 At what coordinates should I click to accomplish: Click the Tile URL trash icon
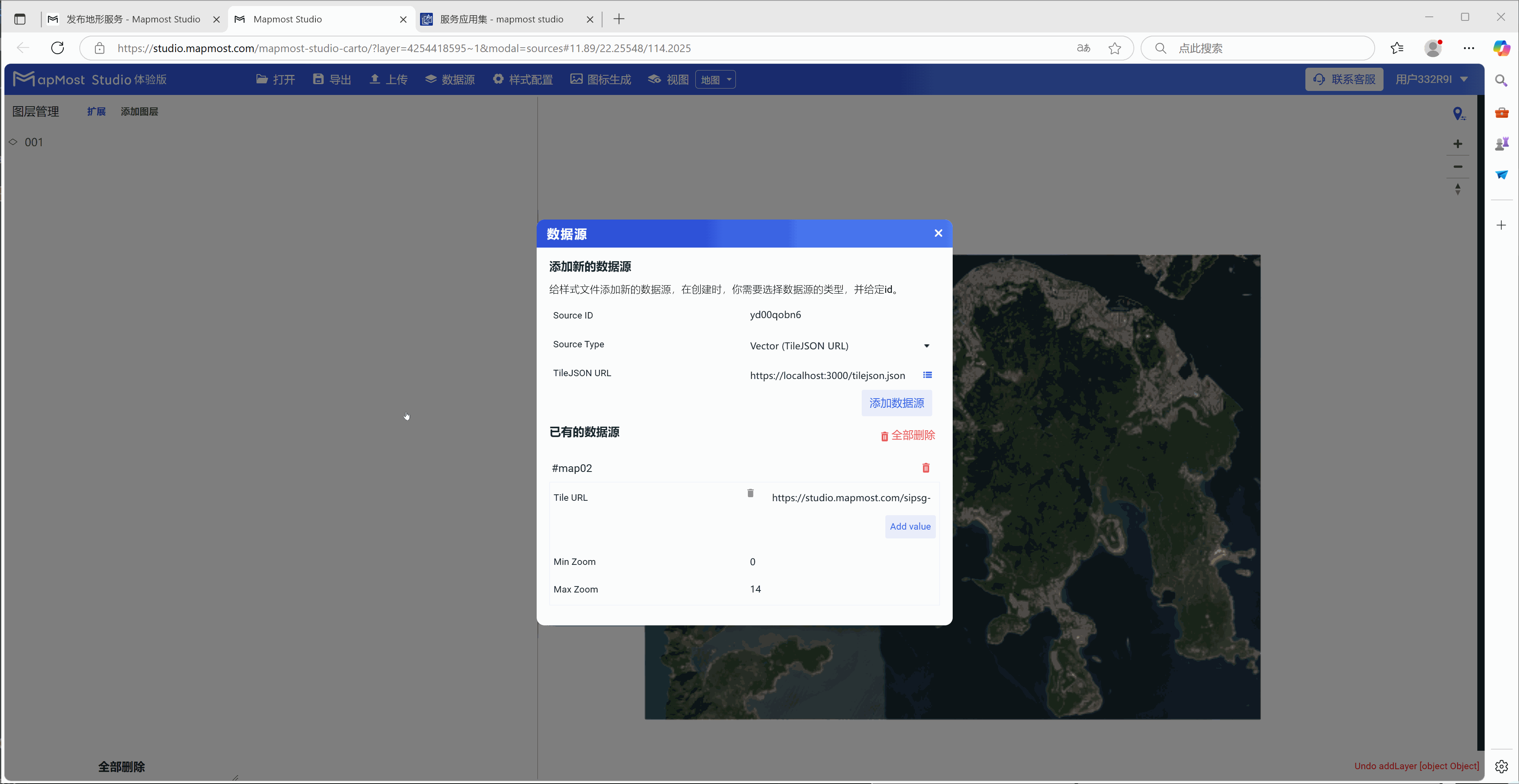(x=750, y=494)
